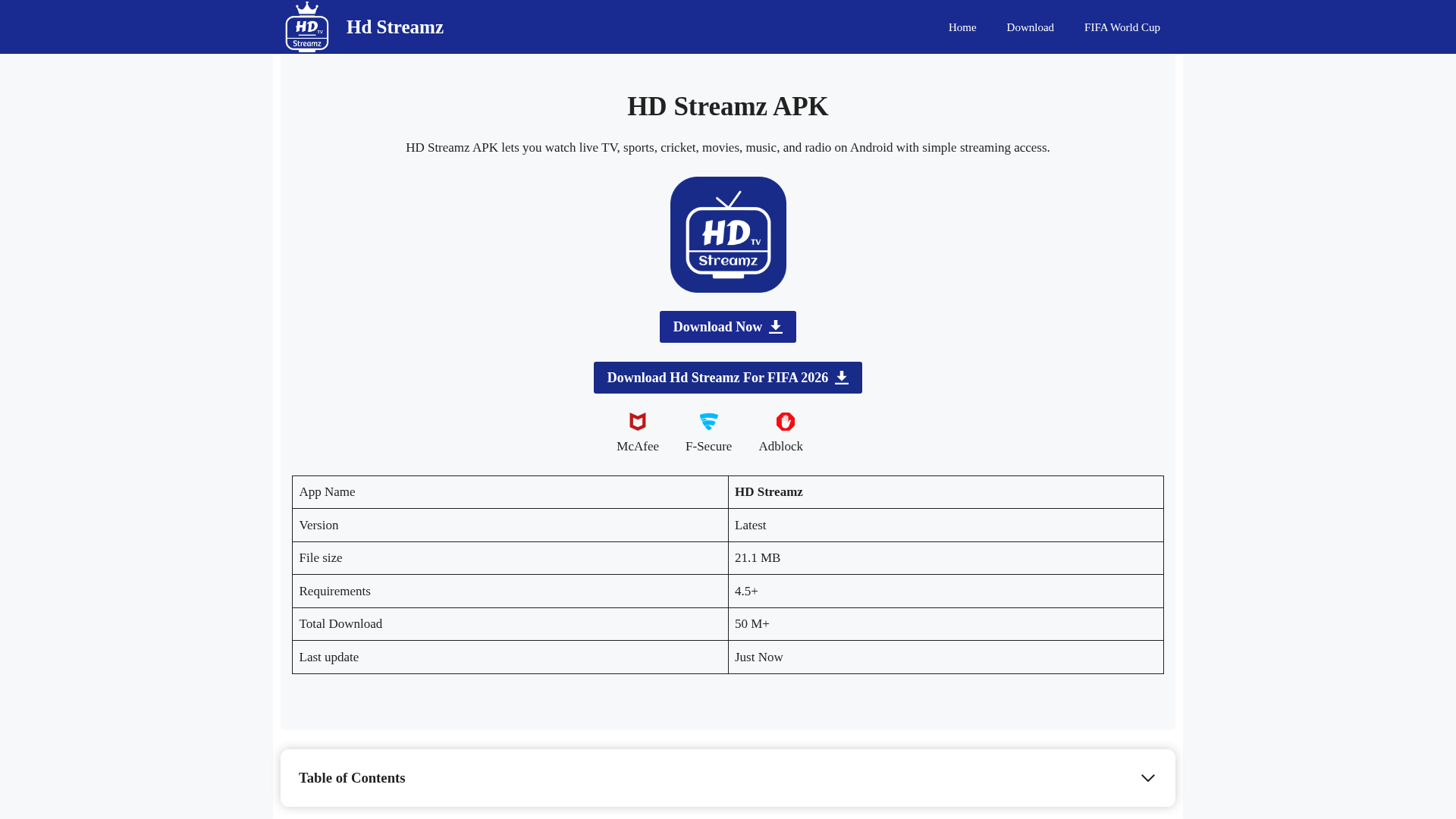Viewport: 1456px width, 819px height.
Task: Click the F-Secure label text
Action: (x=709, y=447)
